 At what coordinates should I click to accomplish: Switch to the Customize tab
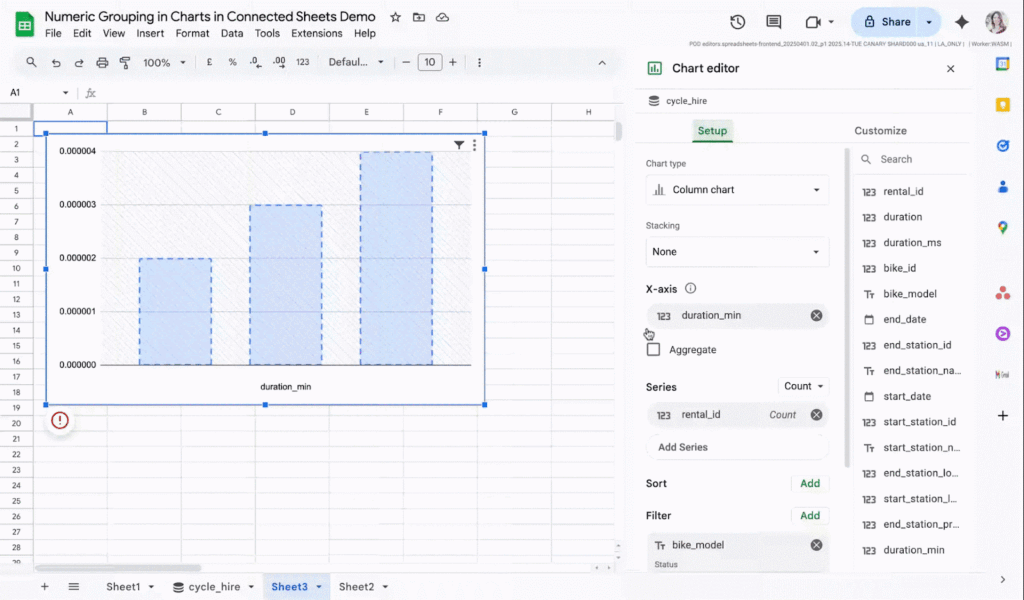pos(880,130)
